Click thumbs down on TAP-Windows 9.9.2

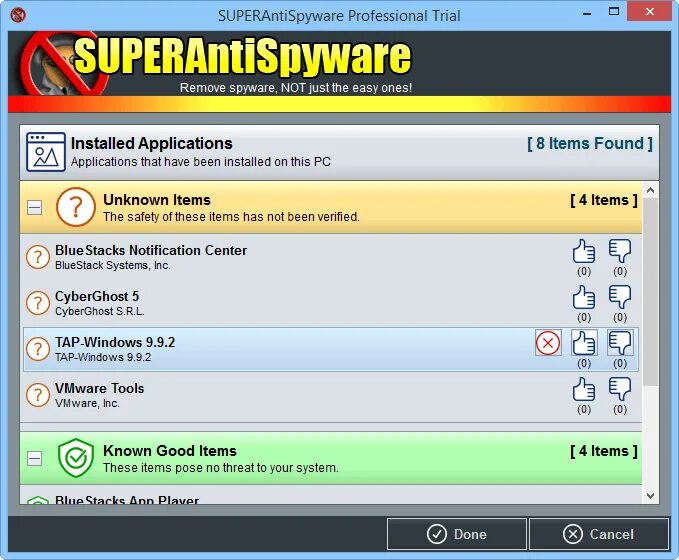point(620,343)
